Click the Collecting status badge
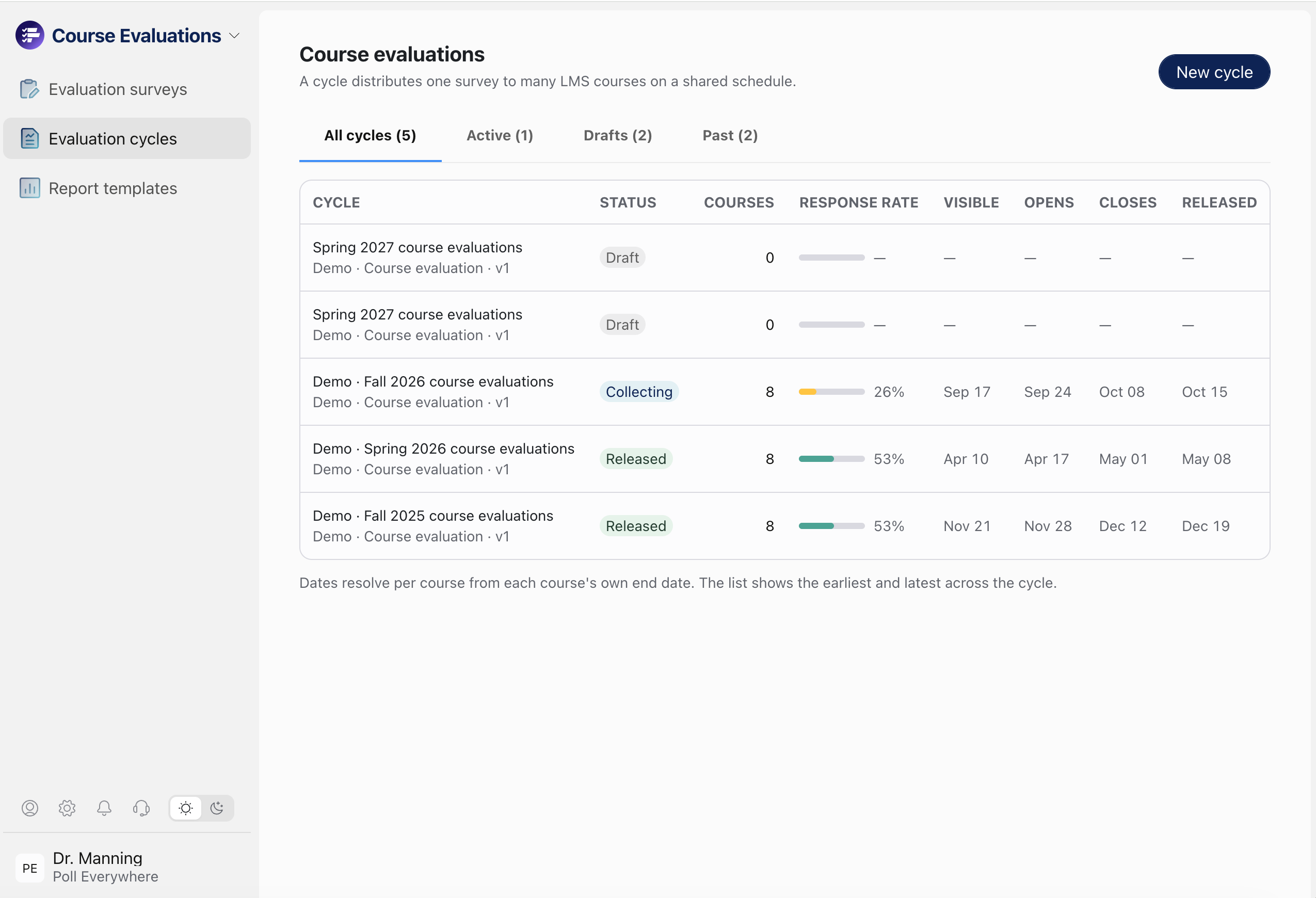 [639, 392]
